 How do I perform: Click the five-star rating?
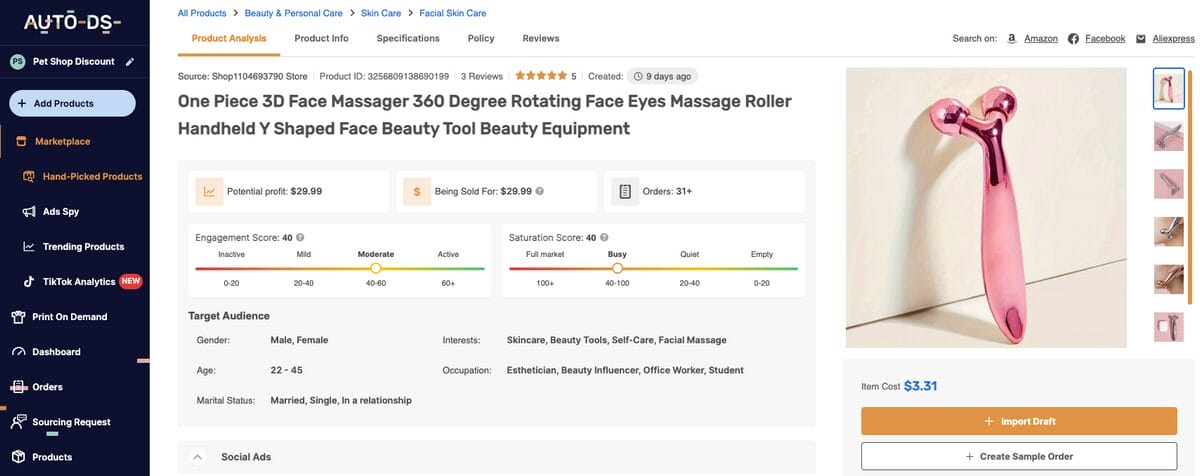click(540, 76)
